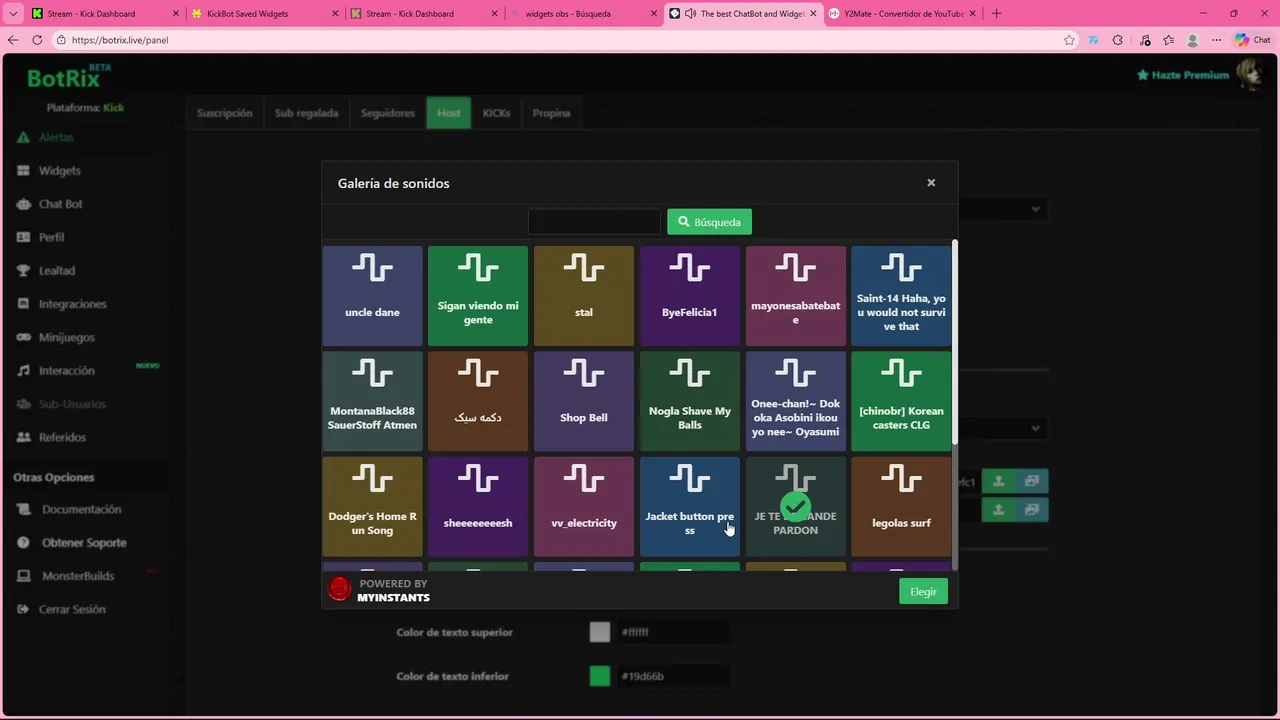The height and width of the screenshot is (720, 1280).
Task: Choose the 'Sigan viendo mi gente' sound
Action: 478,296
